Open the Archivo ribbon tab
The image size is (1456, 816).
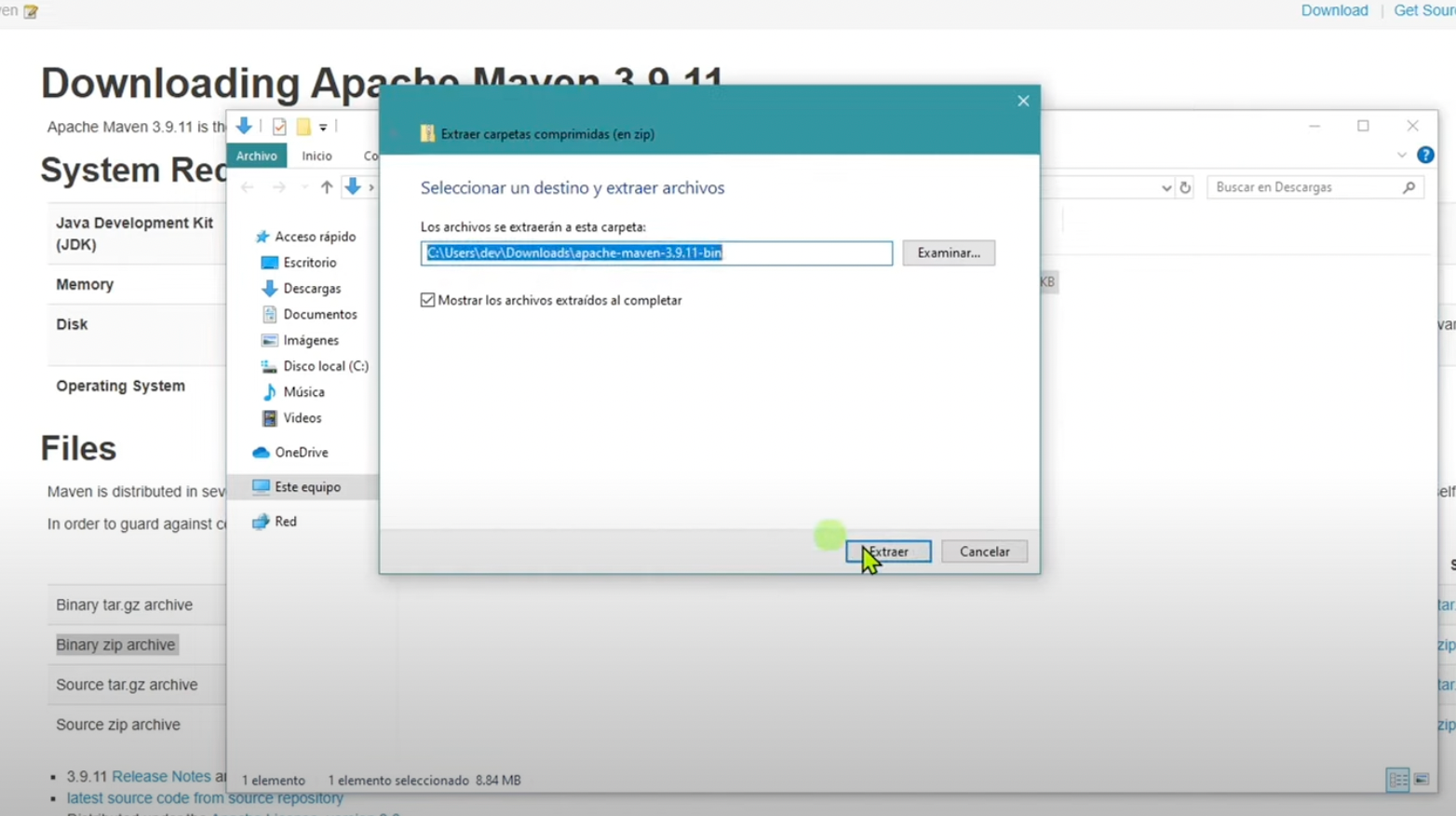(x=256, y=156)
